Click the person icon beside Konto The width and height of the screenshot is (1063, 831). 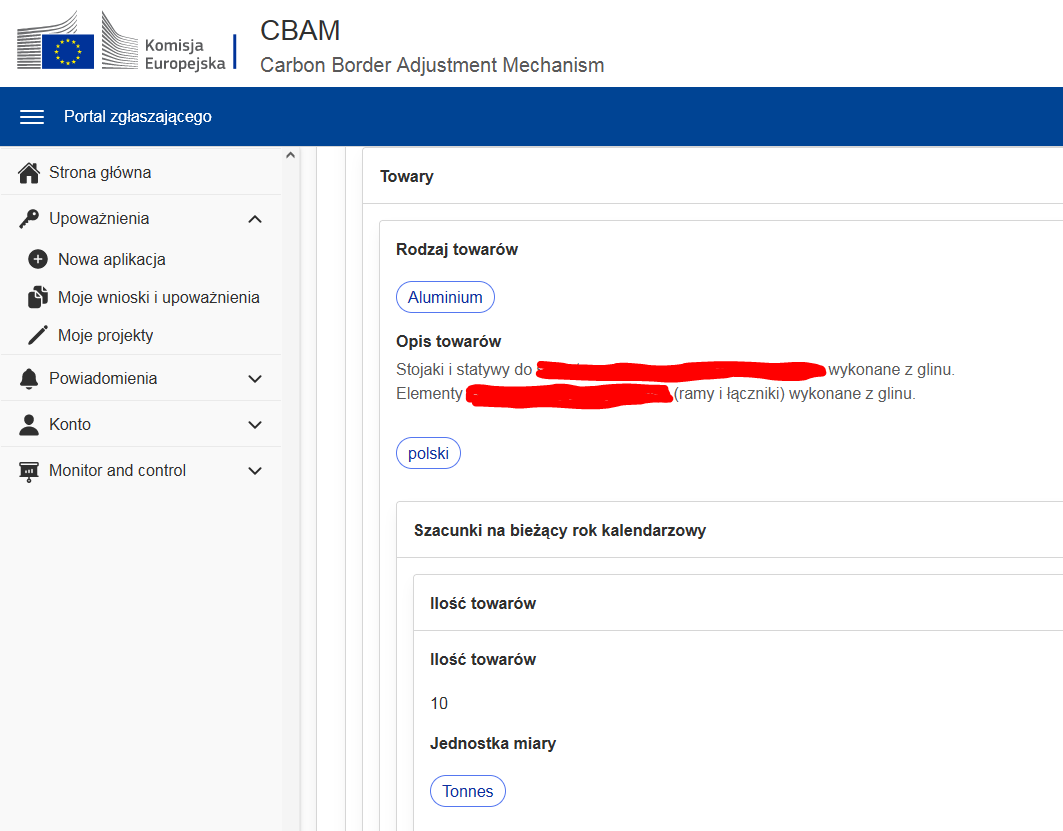pos(28,424)
